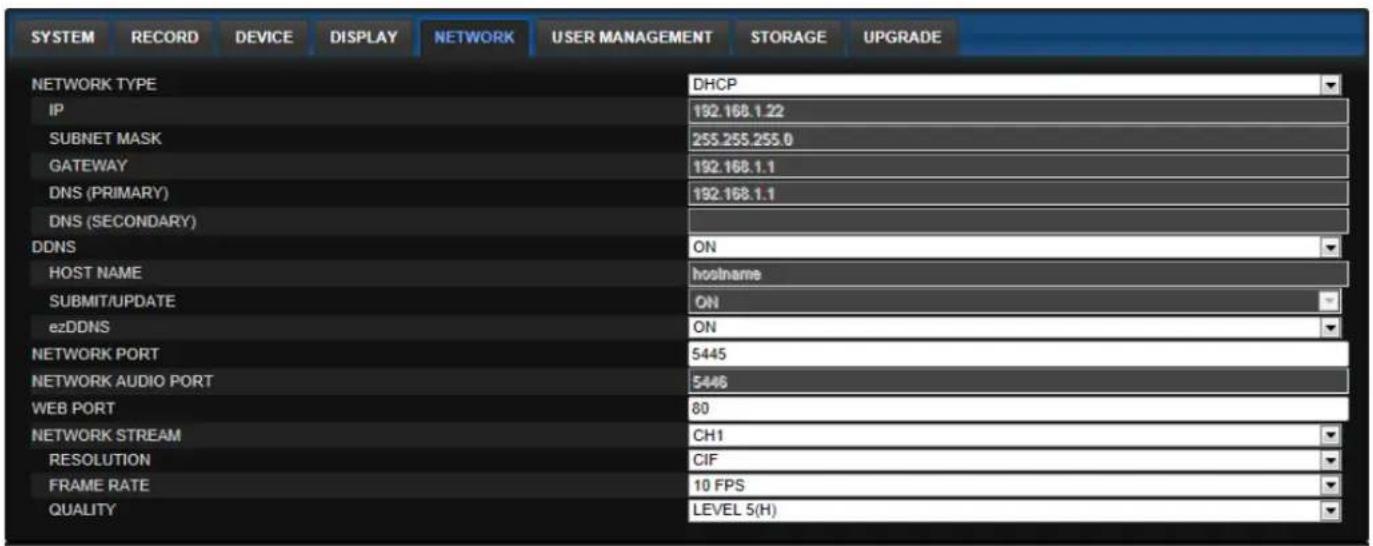Click the DDNS dropdown arrow button
Screen dimensions: 1373x546
1330,247
